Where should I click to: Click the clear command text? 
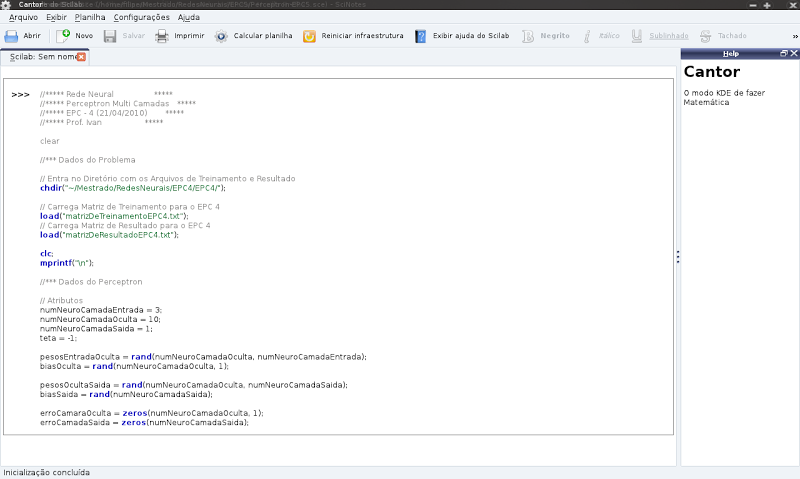[49, 141]
